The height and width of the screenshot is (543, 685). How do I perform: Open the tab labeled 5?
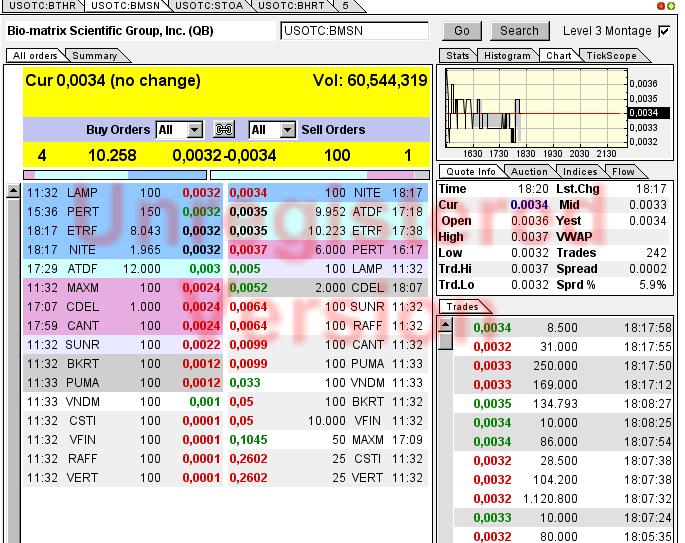pos(346,6)
